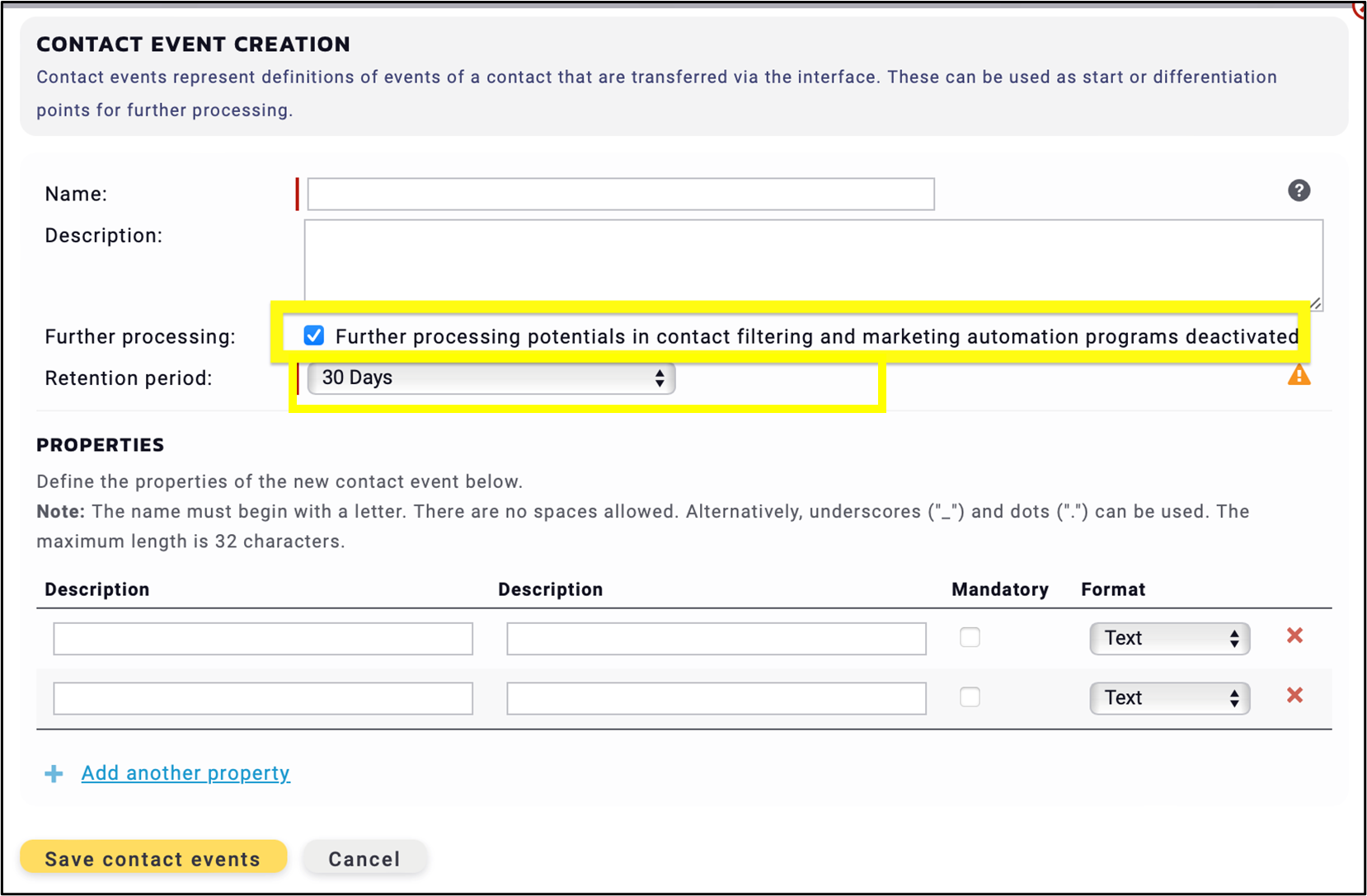Click the orange retention period warning icon
Viewport: 1367px width, 896px height.
click(1299, 375)
